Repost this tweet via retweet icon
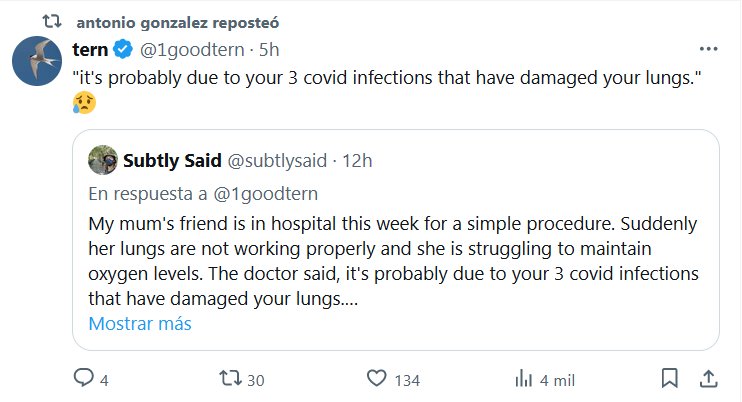The width and height of the screenshot is (742, 402). [231, 379]
